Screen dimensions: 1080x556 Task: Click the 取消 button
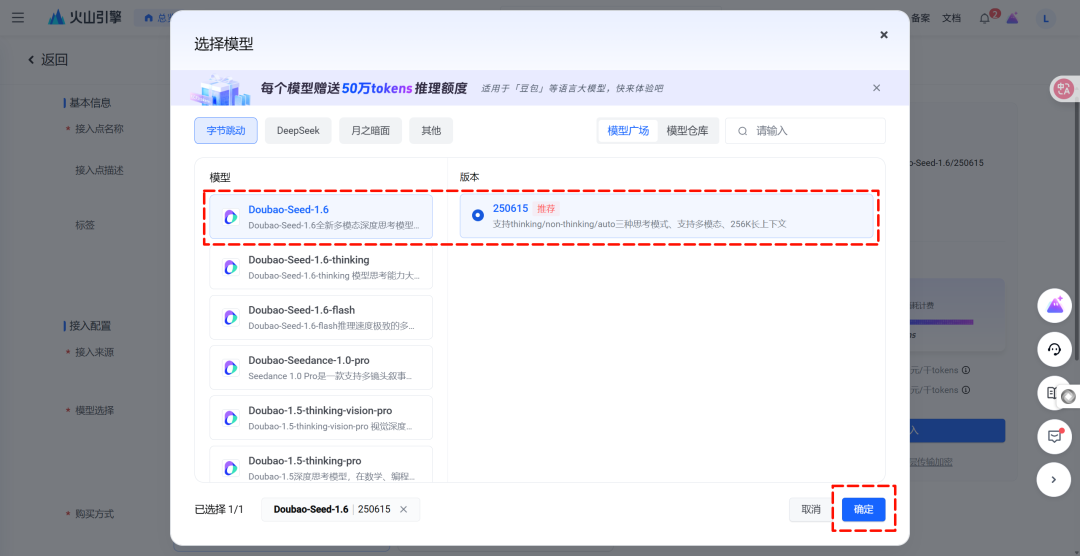[811, 510]
